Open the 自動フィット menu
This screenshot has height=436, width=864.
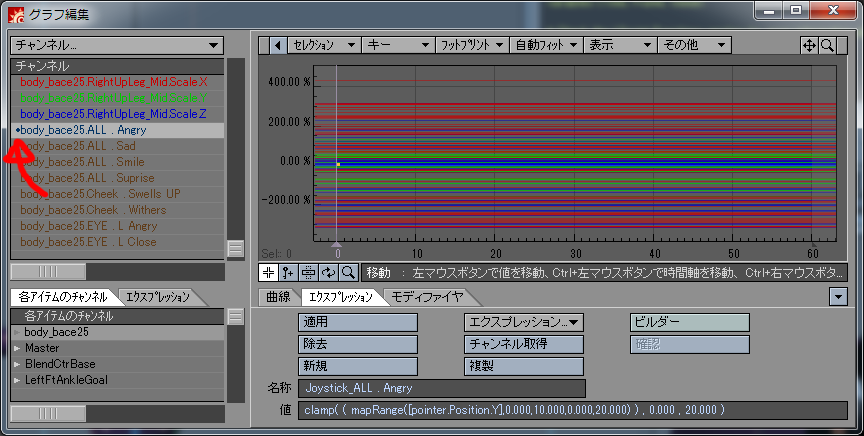pyautogui.click(x=547, y=45)
